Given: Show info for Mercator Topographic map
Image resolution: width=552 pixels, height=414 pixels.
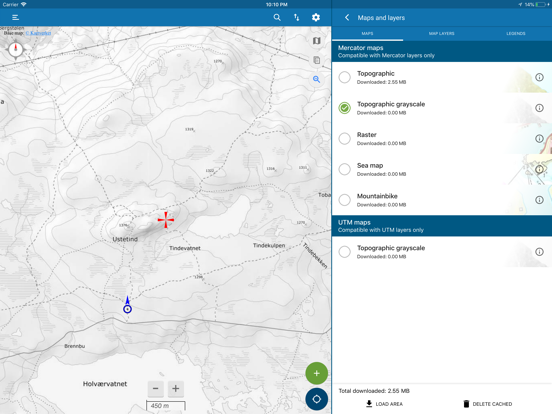Looking at the screenshot, I should click(x=539, y=77).
